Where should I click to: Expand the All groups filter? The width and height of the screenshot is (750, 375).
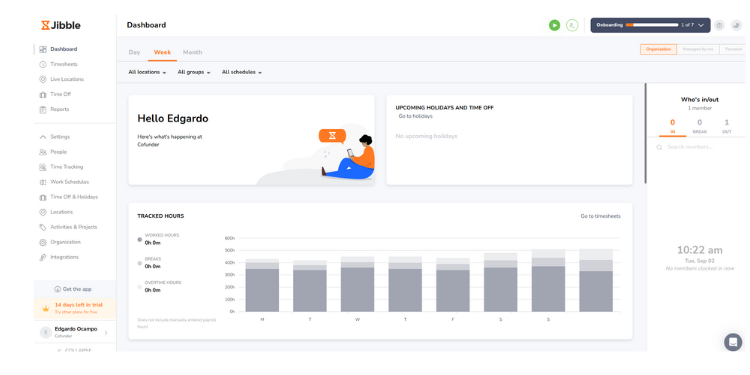(x=194, y=72)
